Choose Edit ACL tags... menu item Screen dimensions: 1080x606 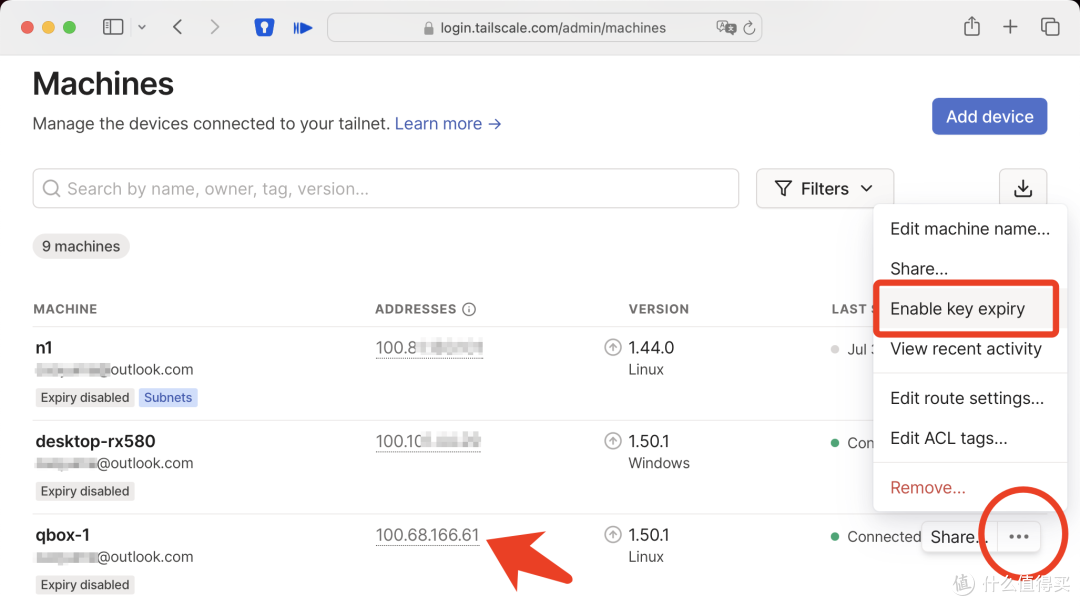coord(970,438)
